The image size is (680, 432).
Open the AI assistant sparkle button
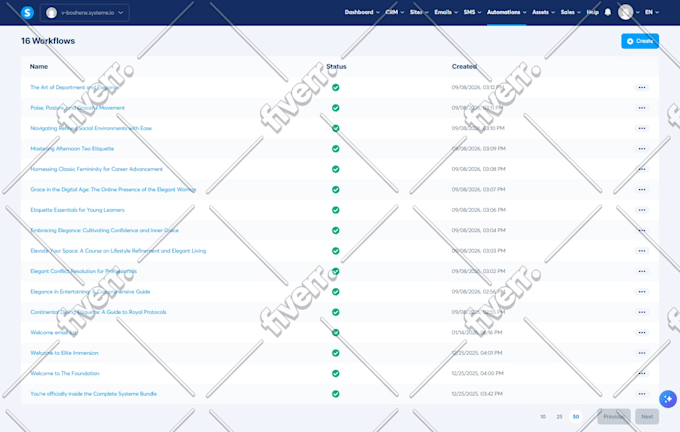[668, 399]
